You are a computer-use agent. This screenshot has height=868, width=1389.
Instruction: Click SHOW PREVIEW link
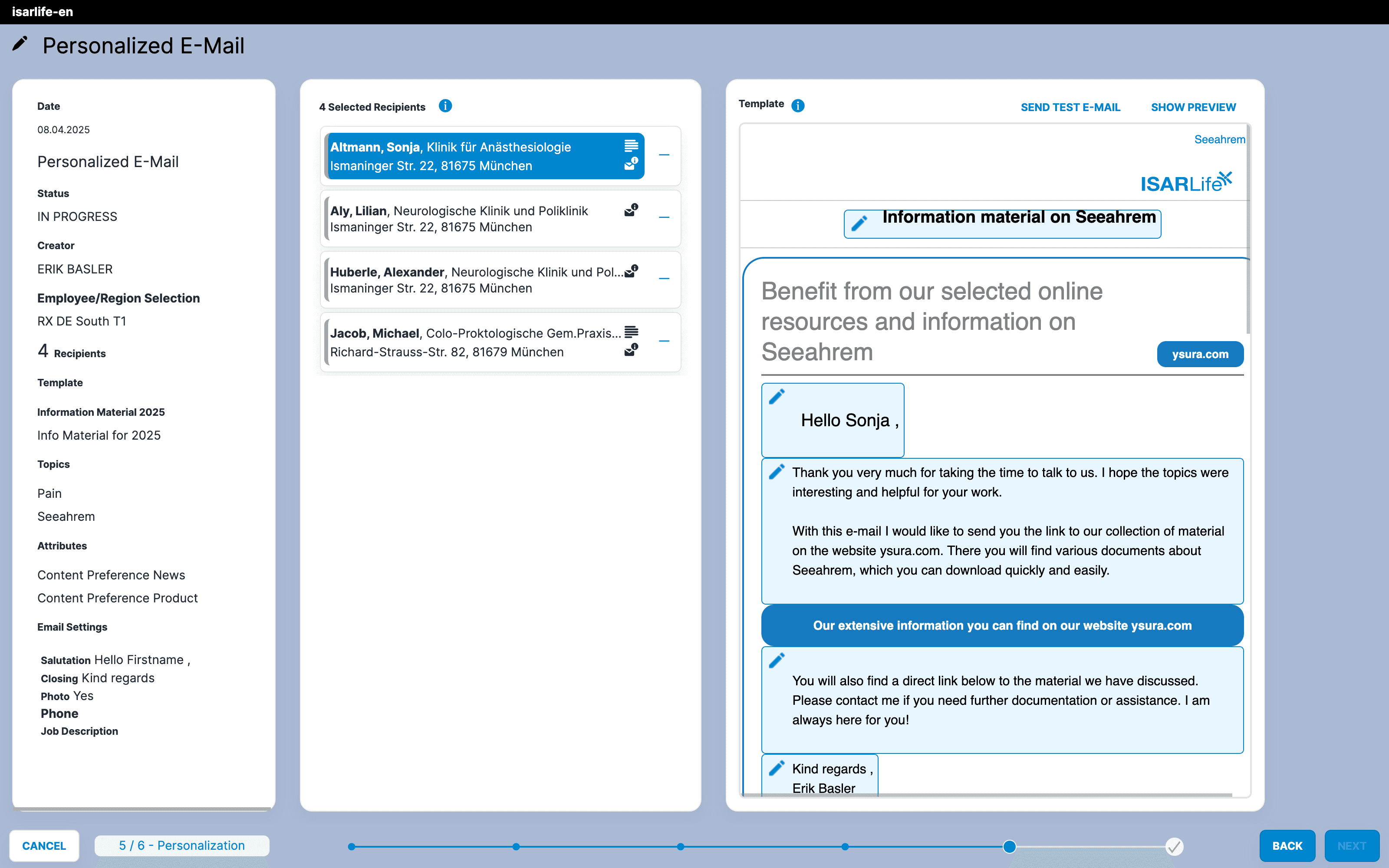1193,107
